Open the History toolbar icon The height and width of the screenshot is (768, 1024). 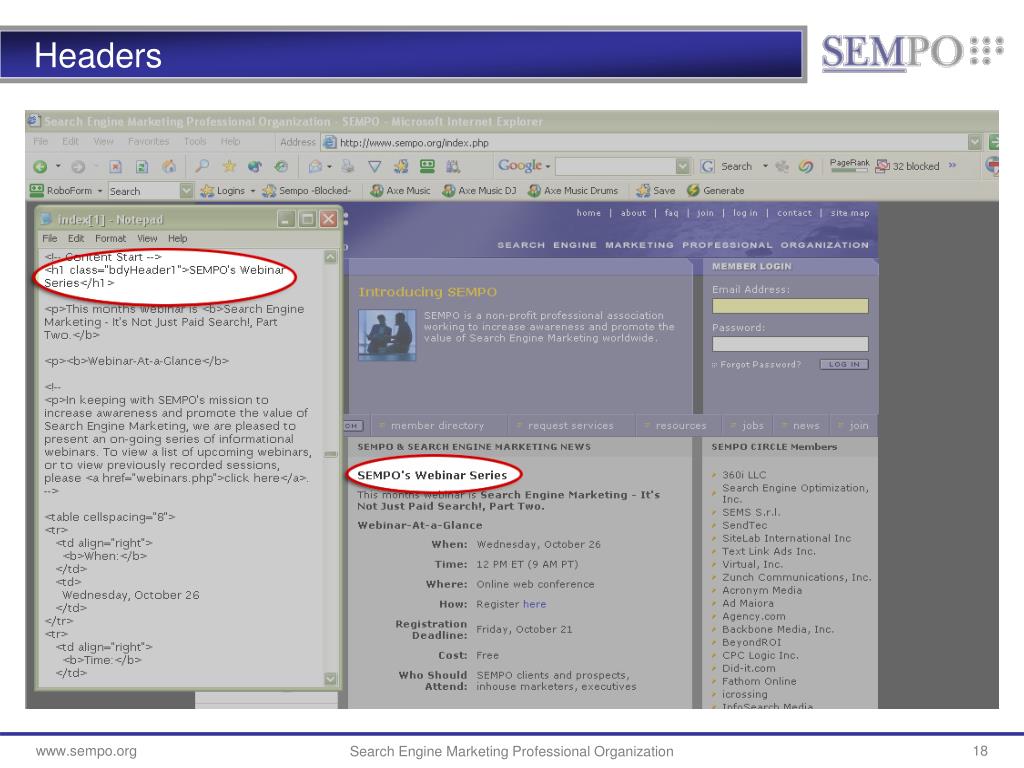pos(281,167)
